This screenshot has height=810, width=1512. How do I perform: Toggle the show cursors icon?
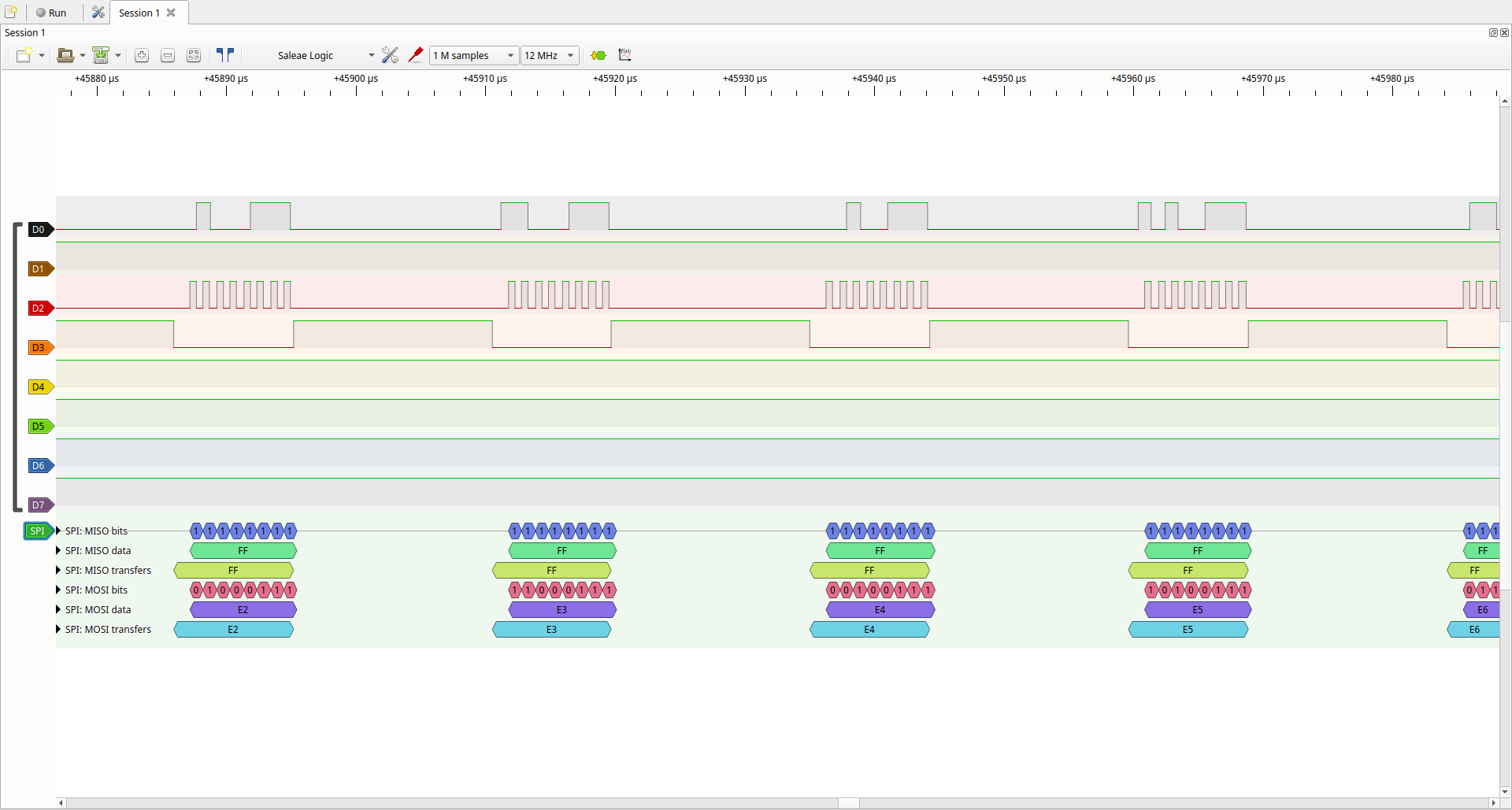click(225, 55)
